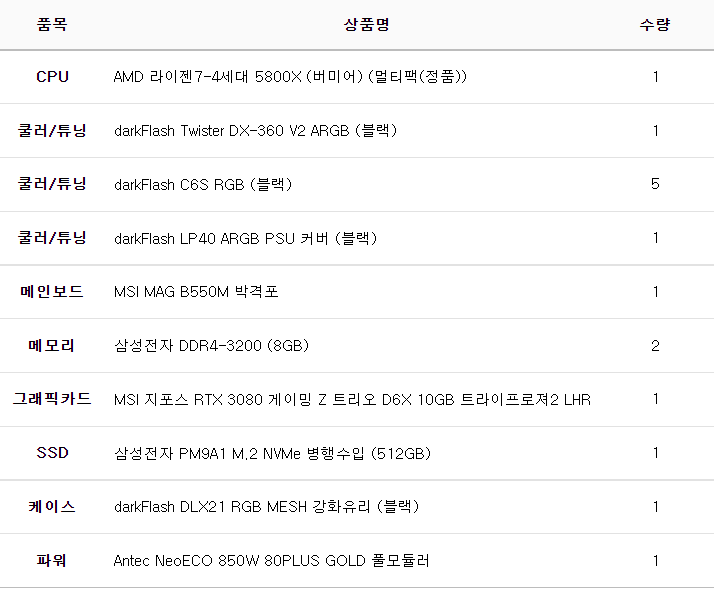Click 삼성전자 PM9A1 M.2 NVMe item
714x589 pixels.
(x=272, y=453)
